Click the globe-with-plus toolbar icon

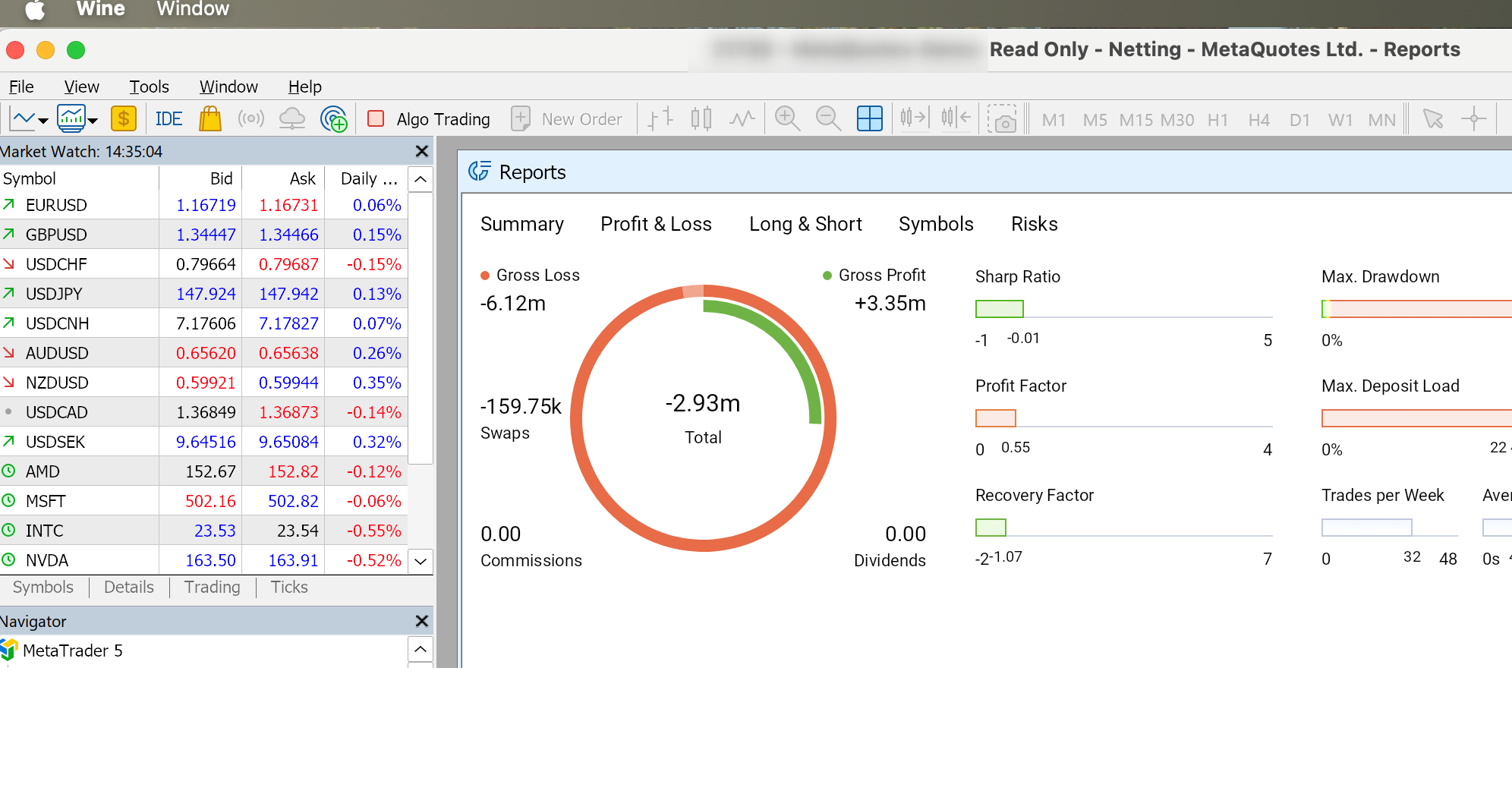tap(333, 118)
